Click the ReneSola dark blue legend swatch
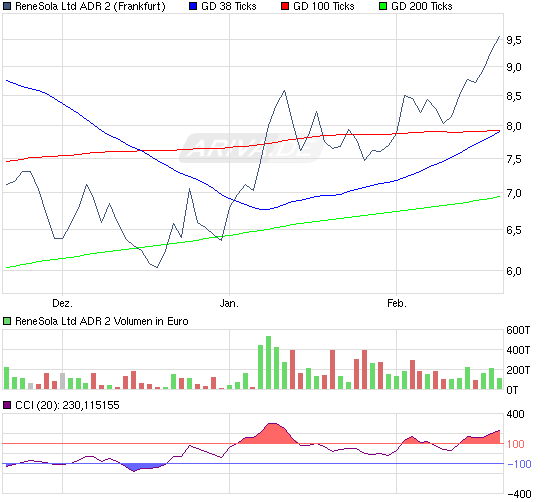 7,6
